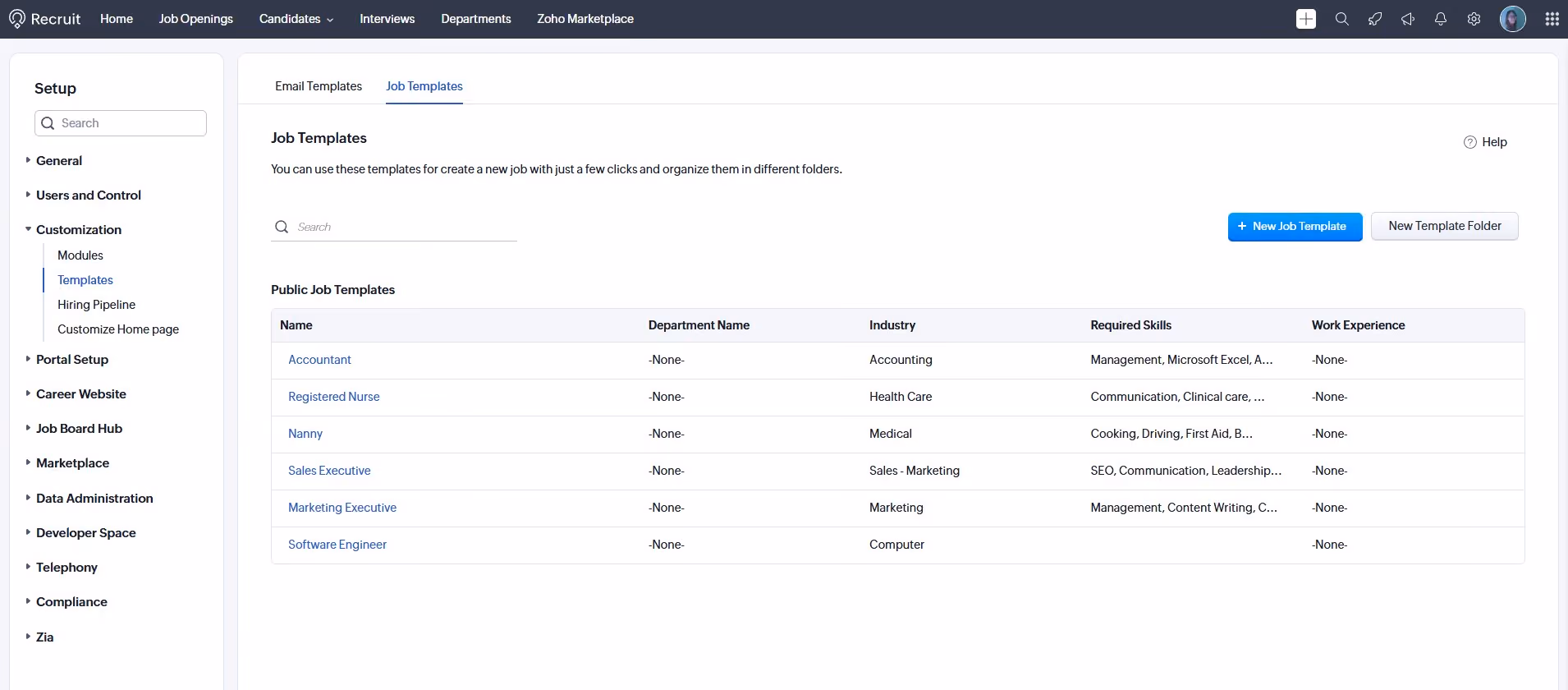Click the plus quick-create icon in top bar
The height and width of the screenshot is (690, 1568).
click(1306, 19)
